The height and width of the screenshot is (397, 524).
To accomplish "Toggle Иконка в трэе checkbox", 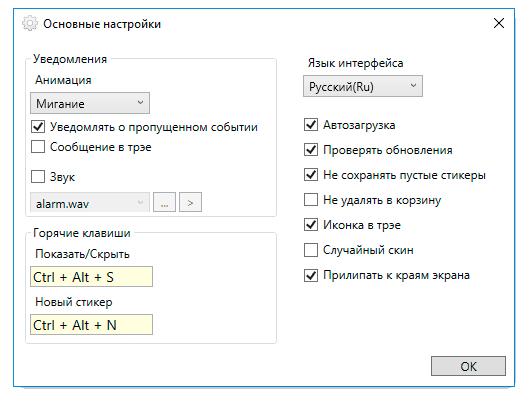I will tap(311, 225).
